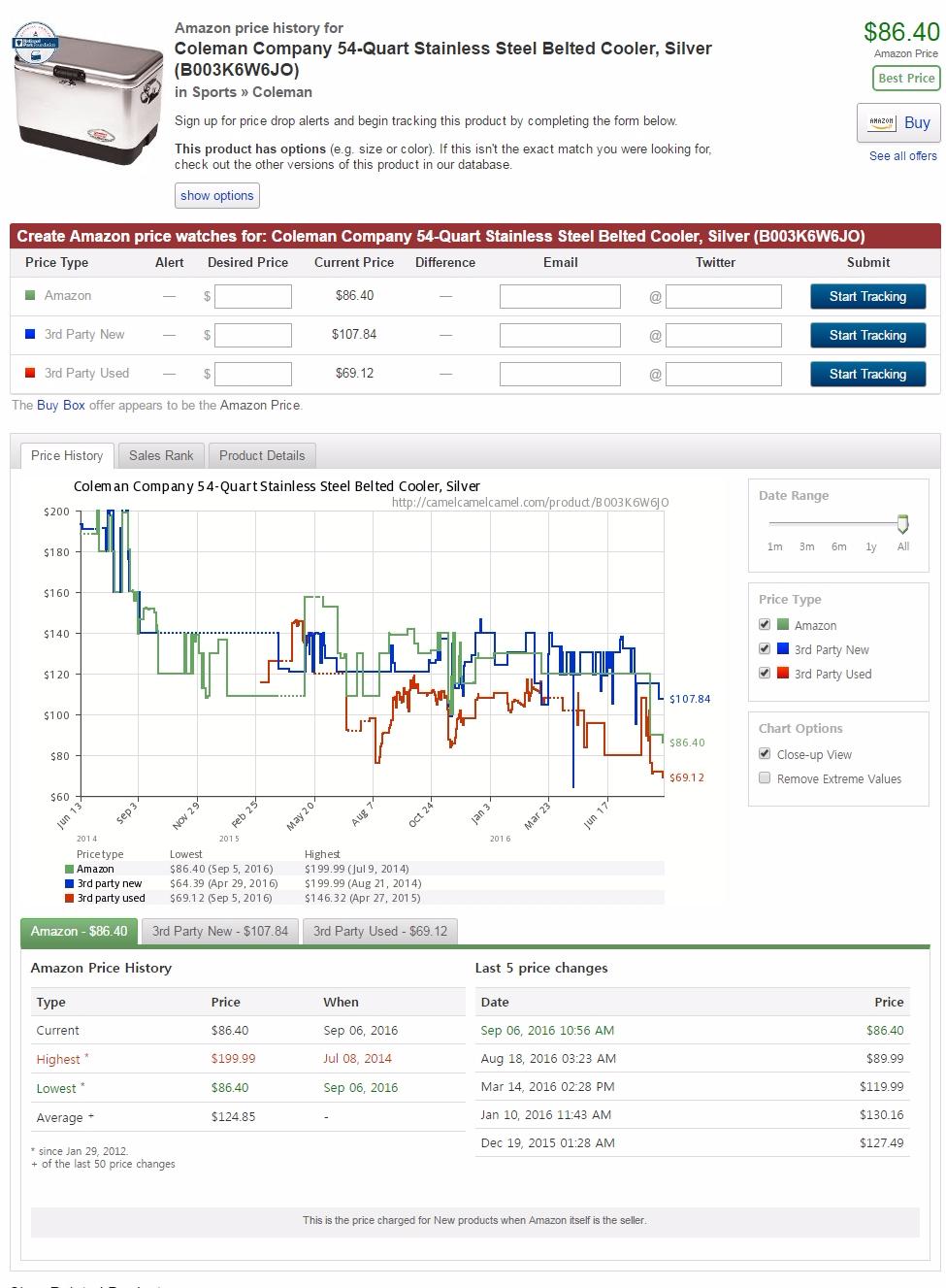The height and width of the screenshot is (1288, 946).
Task: Click the red 3rd Party Used square
Action: pyautogui.click(x=30, y=373)
